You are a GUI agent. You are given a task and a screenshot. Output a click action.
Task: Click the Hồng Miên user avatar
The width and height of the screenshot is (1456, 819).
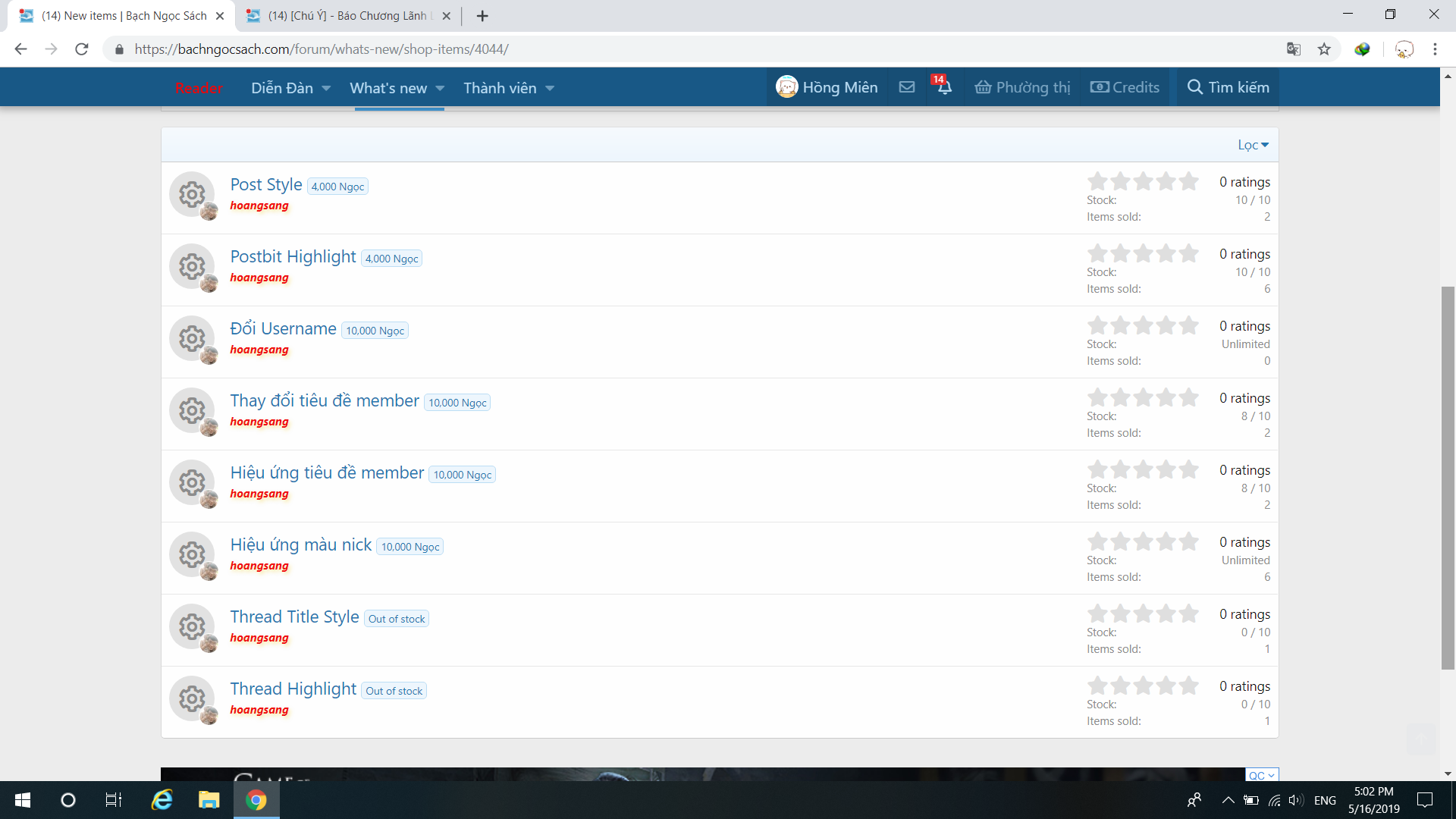[x=786, y=86]
